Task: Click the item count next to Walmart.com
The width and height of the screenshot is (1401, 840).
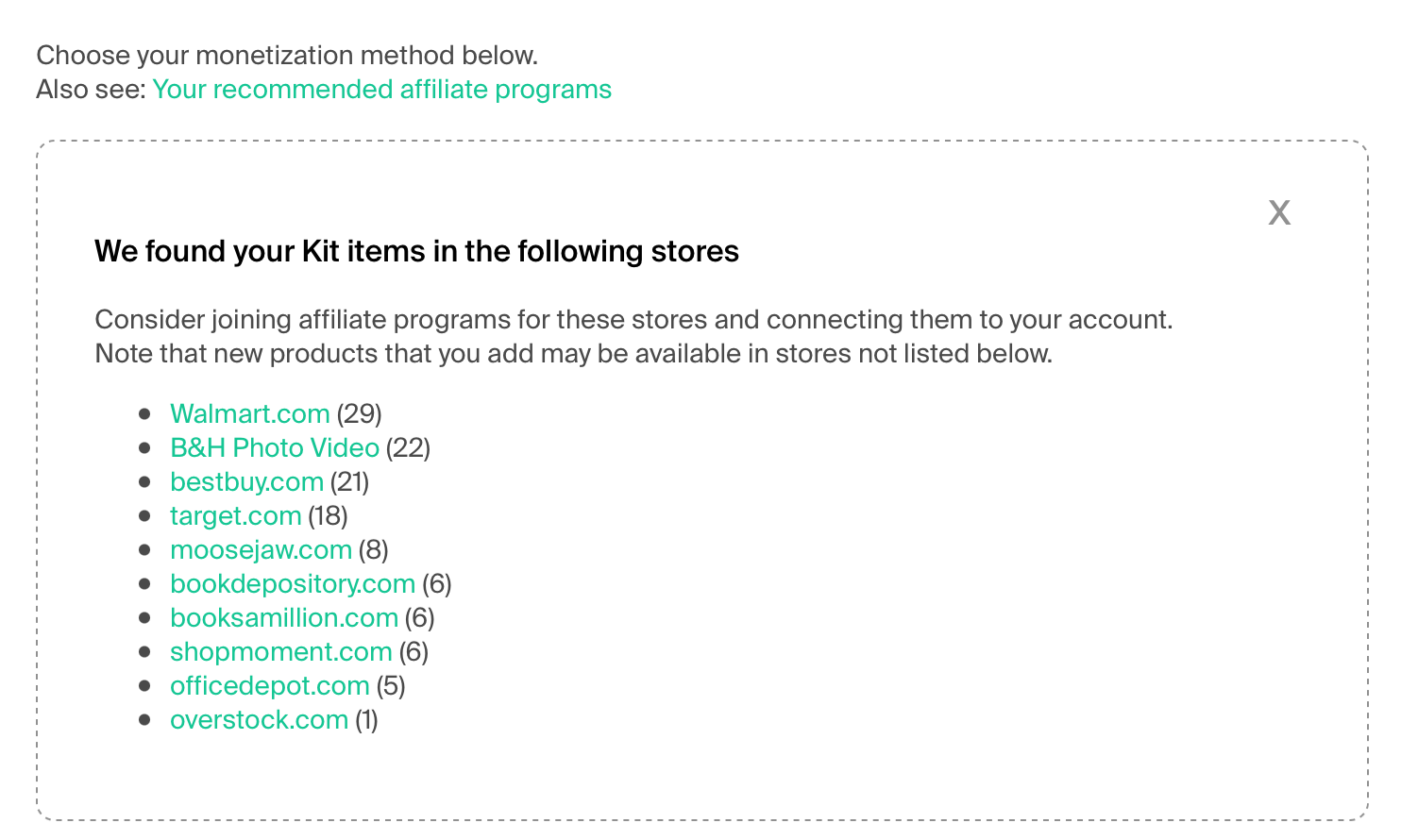Action: [360, 413]
